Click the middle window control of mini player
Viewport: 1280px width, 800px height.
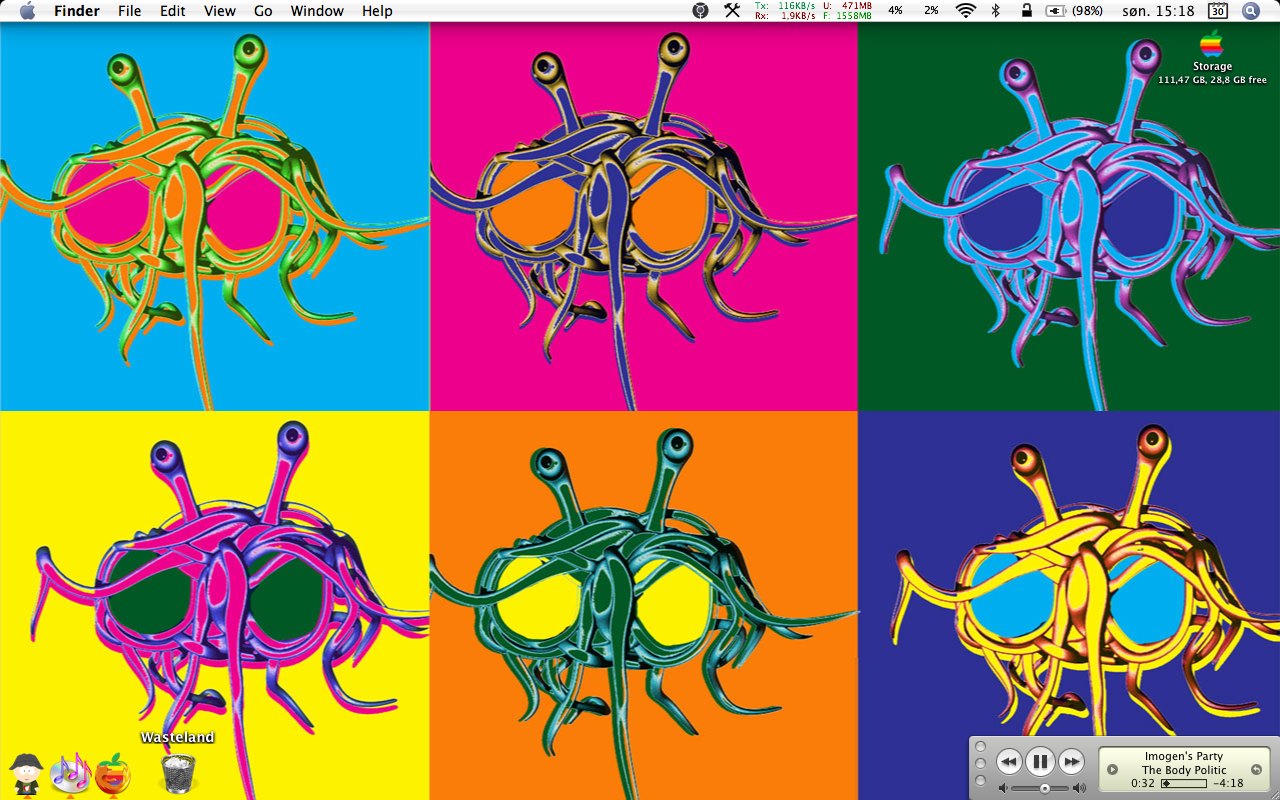pos(980,763)
